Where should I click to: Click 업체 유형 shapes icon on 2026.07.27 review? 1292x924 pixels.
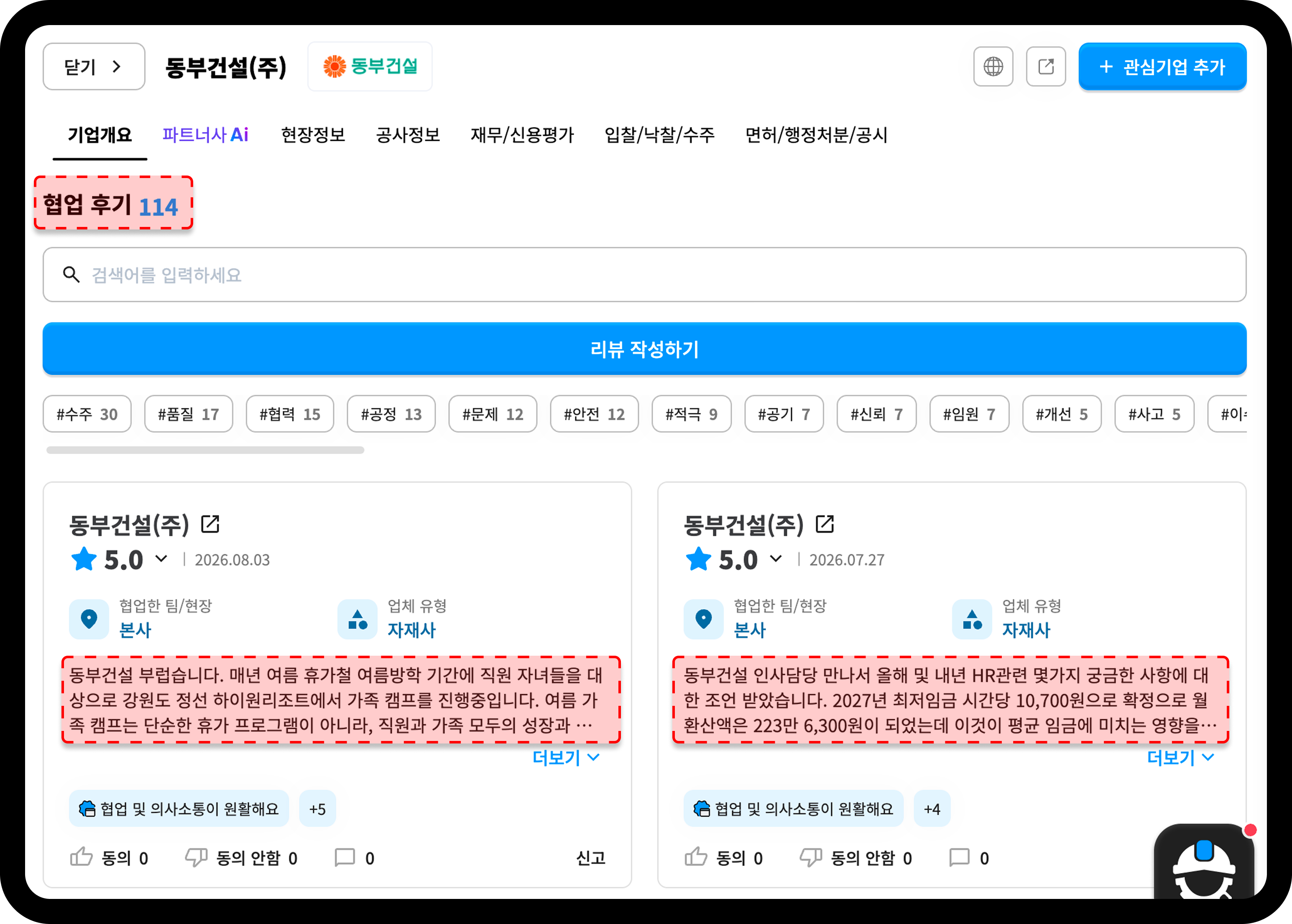[x=972, y=619]
